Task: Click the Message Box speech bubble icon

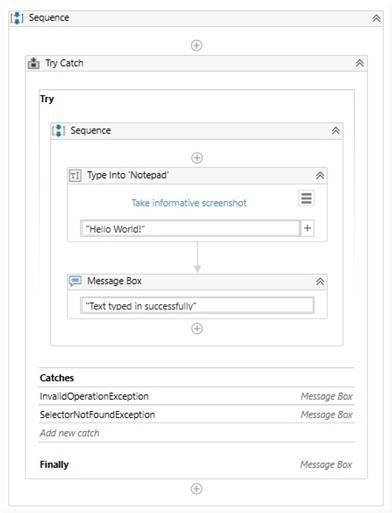Action: click(75, 281)
